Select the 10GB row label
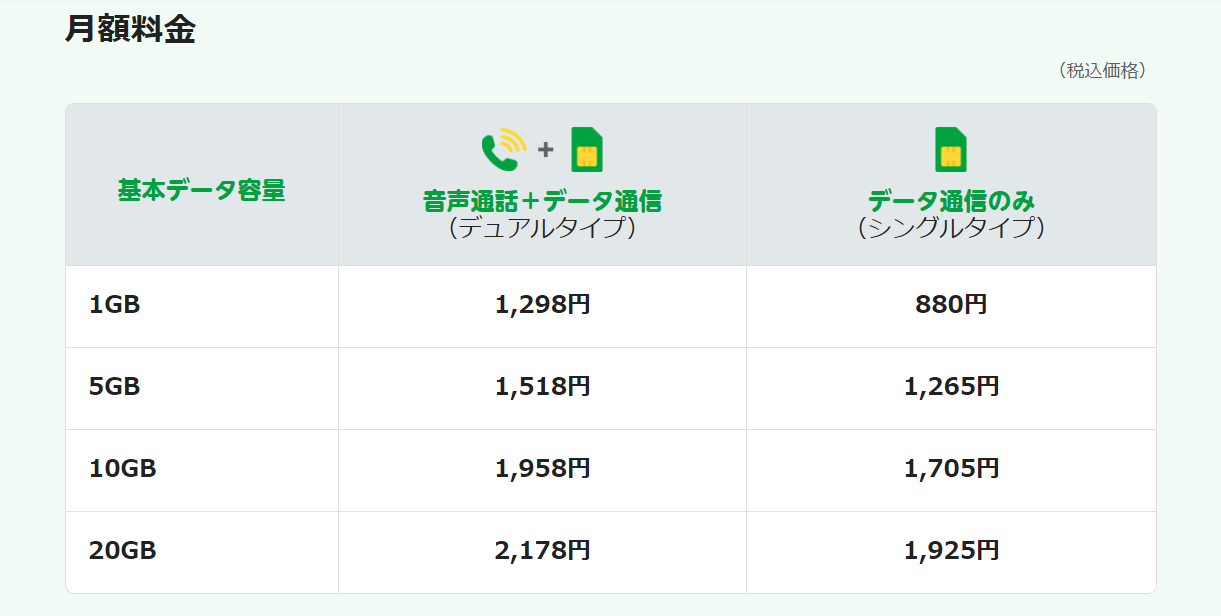 pyautogui.click(x=122, y=469)
